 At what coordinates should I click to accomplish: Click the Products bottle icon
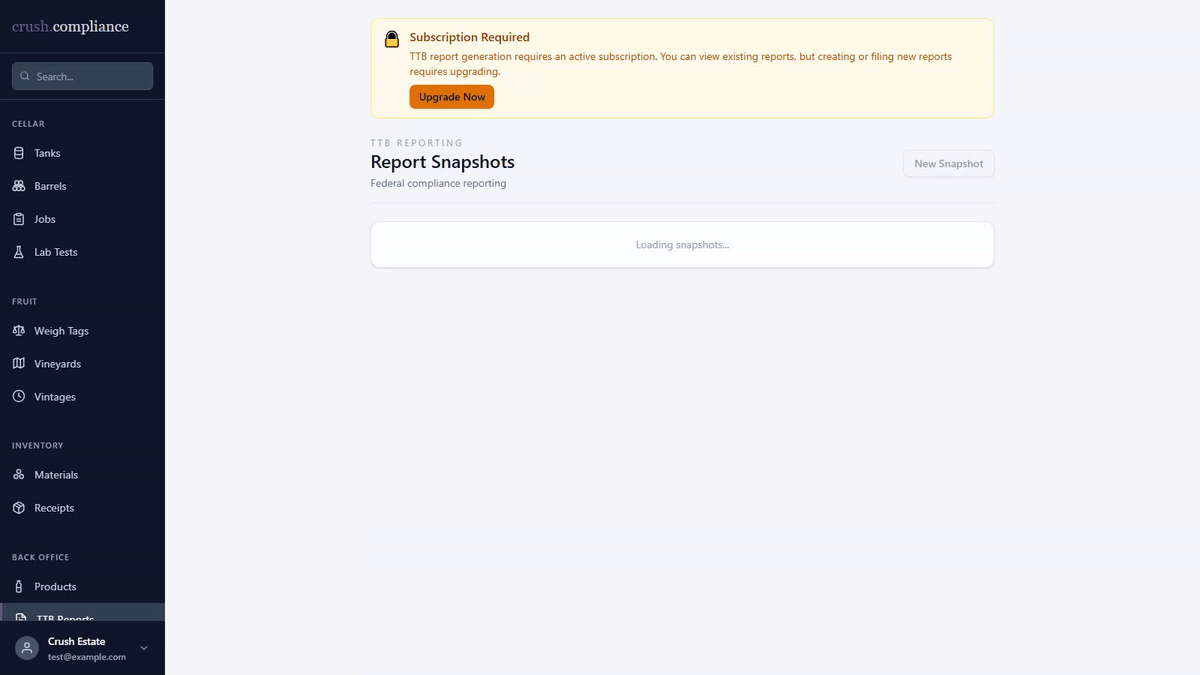pyautogui.click(x=18, y=587)
